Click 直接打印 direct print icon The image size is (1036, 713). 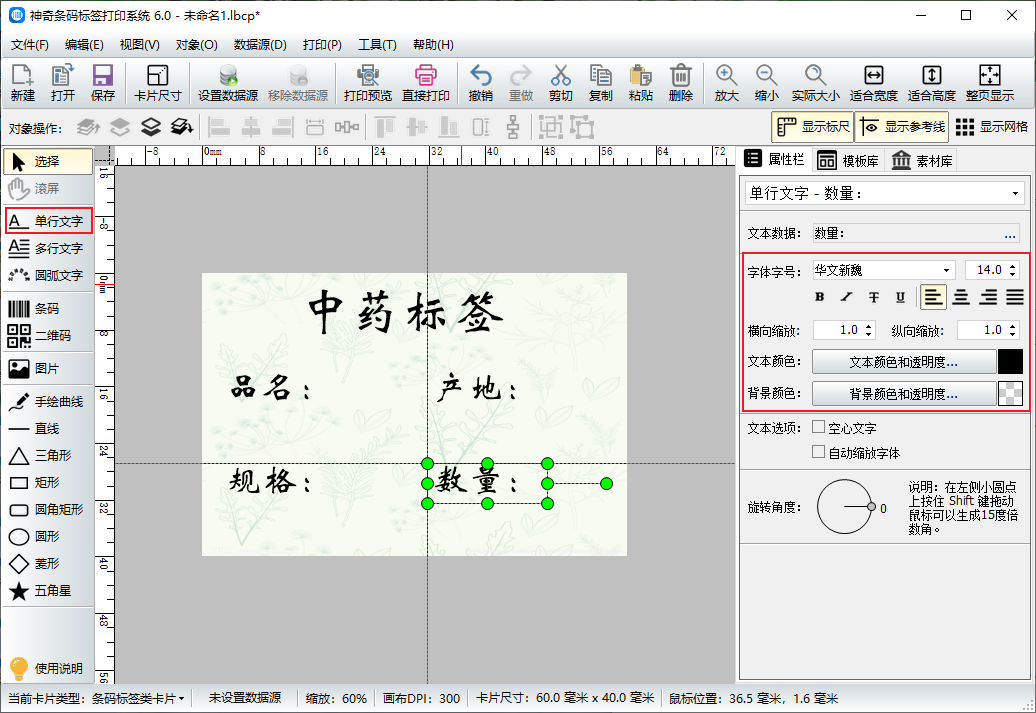(426, 83)
